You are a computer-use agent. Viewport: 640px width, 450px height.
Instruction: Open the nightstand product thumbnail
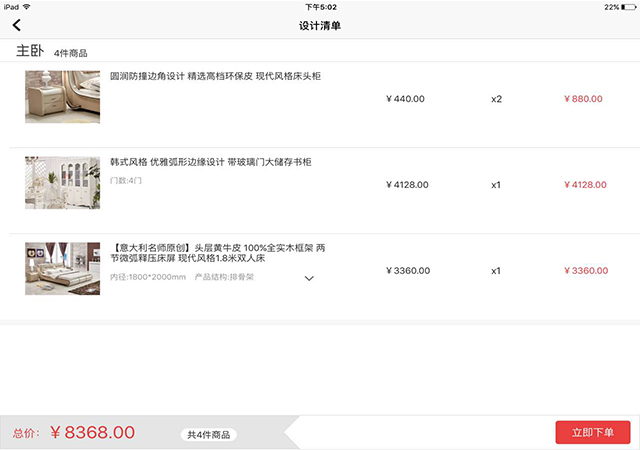62,97
